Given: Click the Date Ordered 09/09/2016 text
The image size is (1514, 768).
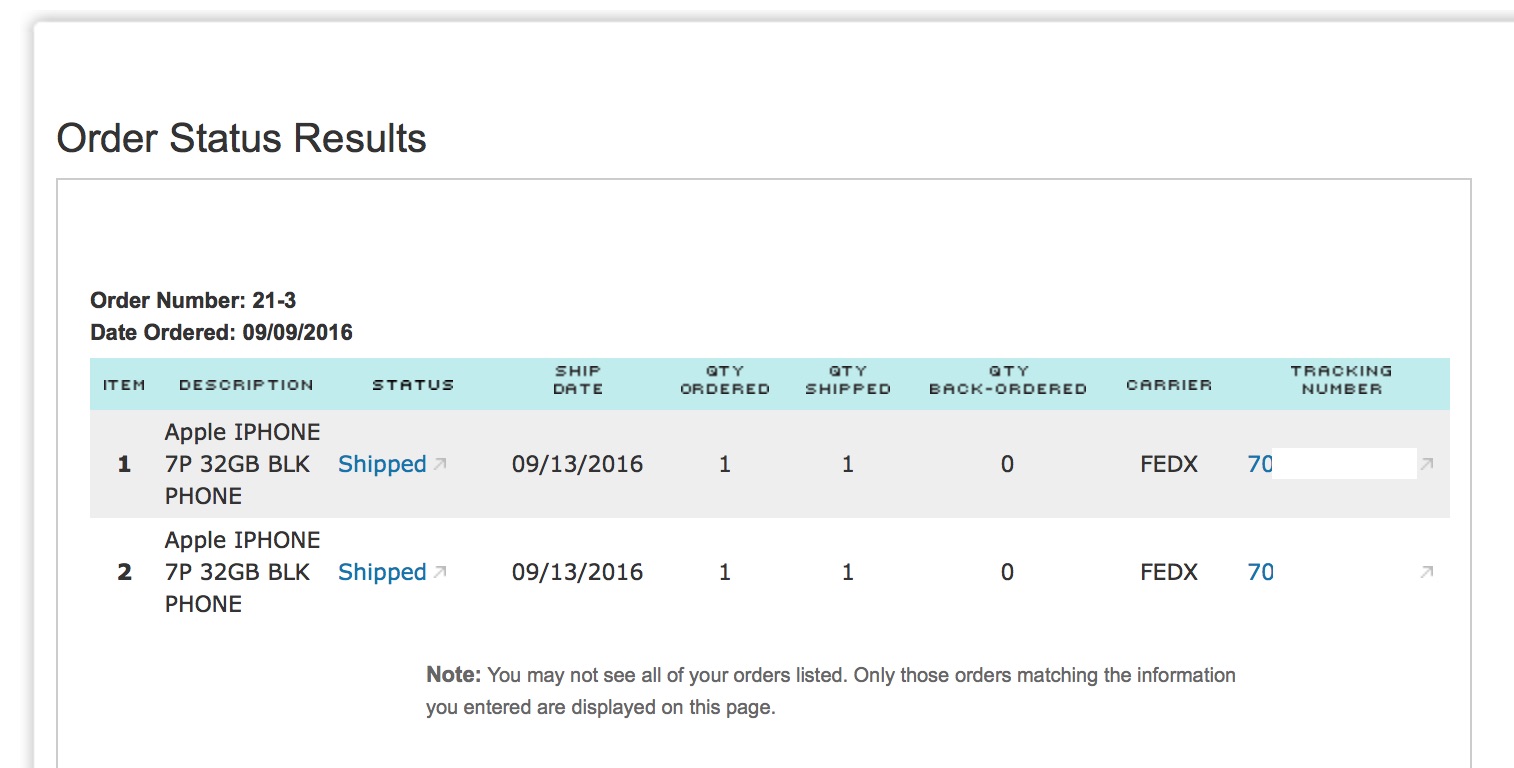Looking at the screenshot, I should coord(221,332).
